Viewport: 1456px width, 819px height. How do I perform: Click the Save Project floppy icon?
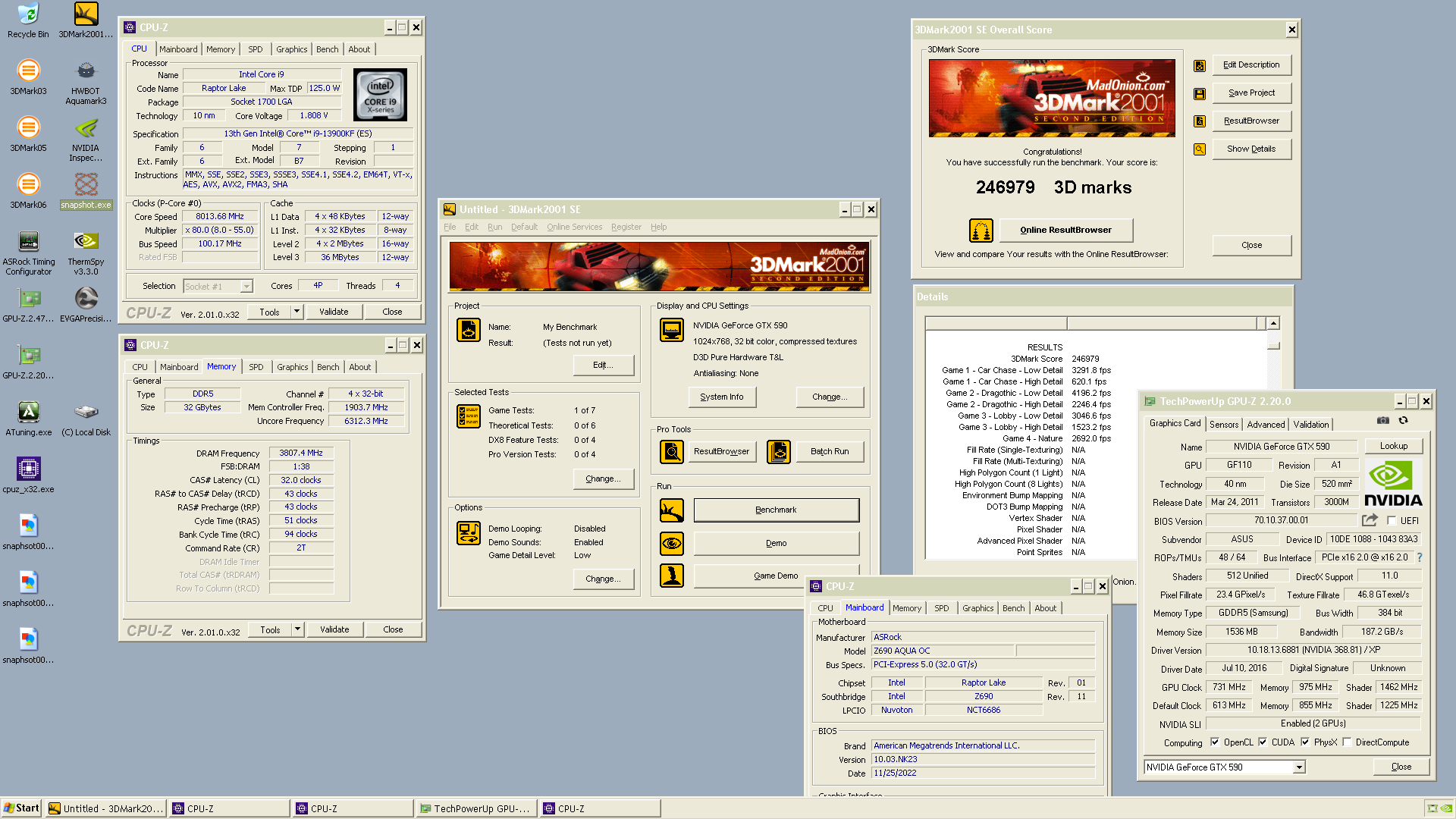(1200, 93)
